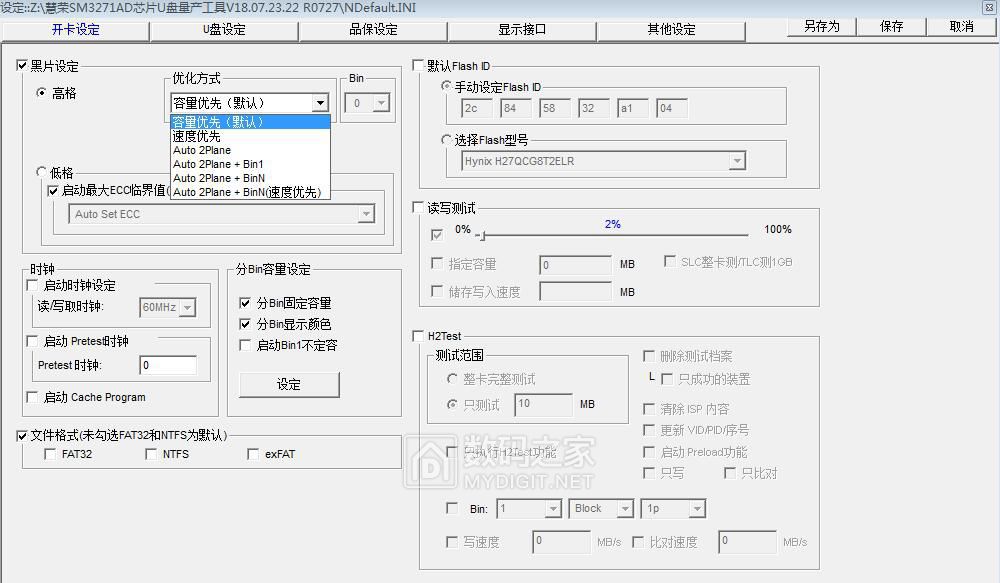This screenshot has height=583, width=1000.
Task: Enable the H2Test checkbox
Action: (x=419, y=336)
